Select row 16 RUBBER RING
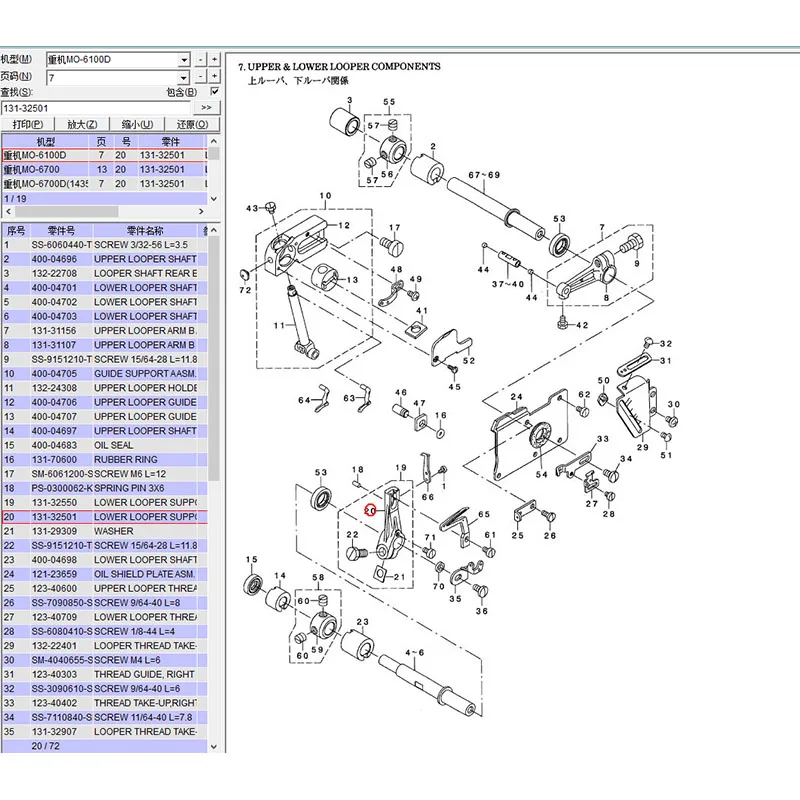The height and width of the screenshot is (800, 800). click(x=104, y=460)
